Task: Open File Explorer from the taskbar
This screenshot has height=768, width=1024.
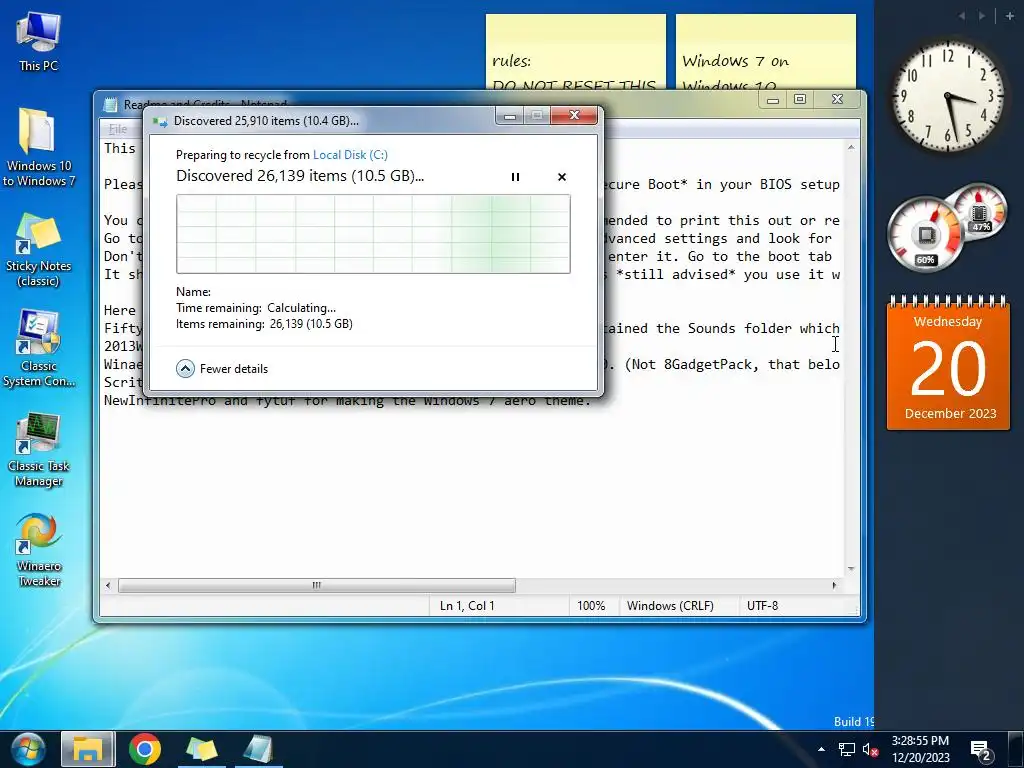Action: pyautogui.click(x=88, y=749)
